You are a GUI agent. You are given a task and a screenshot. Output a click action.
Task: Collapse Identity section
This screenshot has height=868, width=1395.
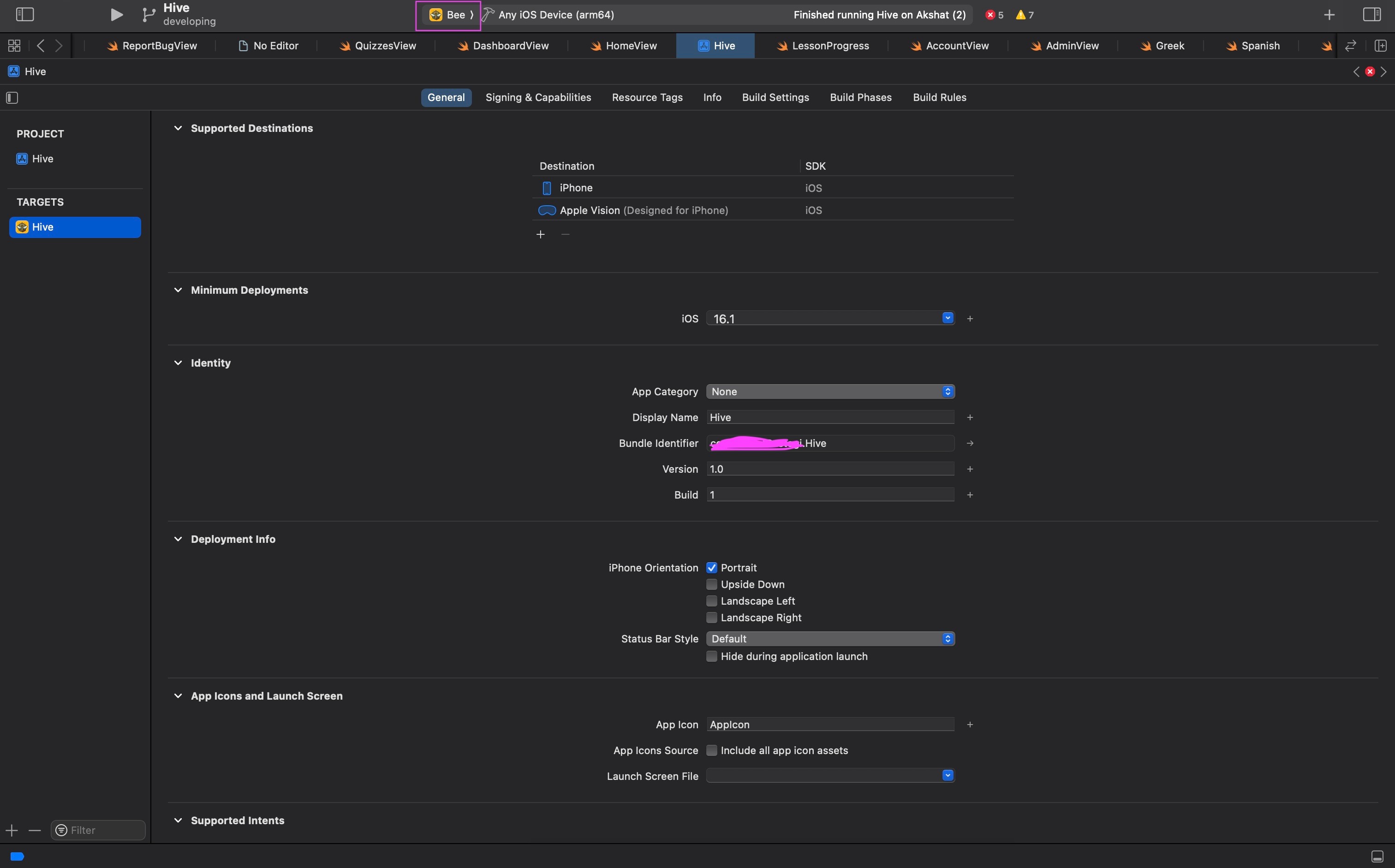tap(178, 363)
